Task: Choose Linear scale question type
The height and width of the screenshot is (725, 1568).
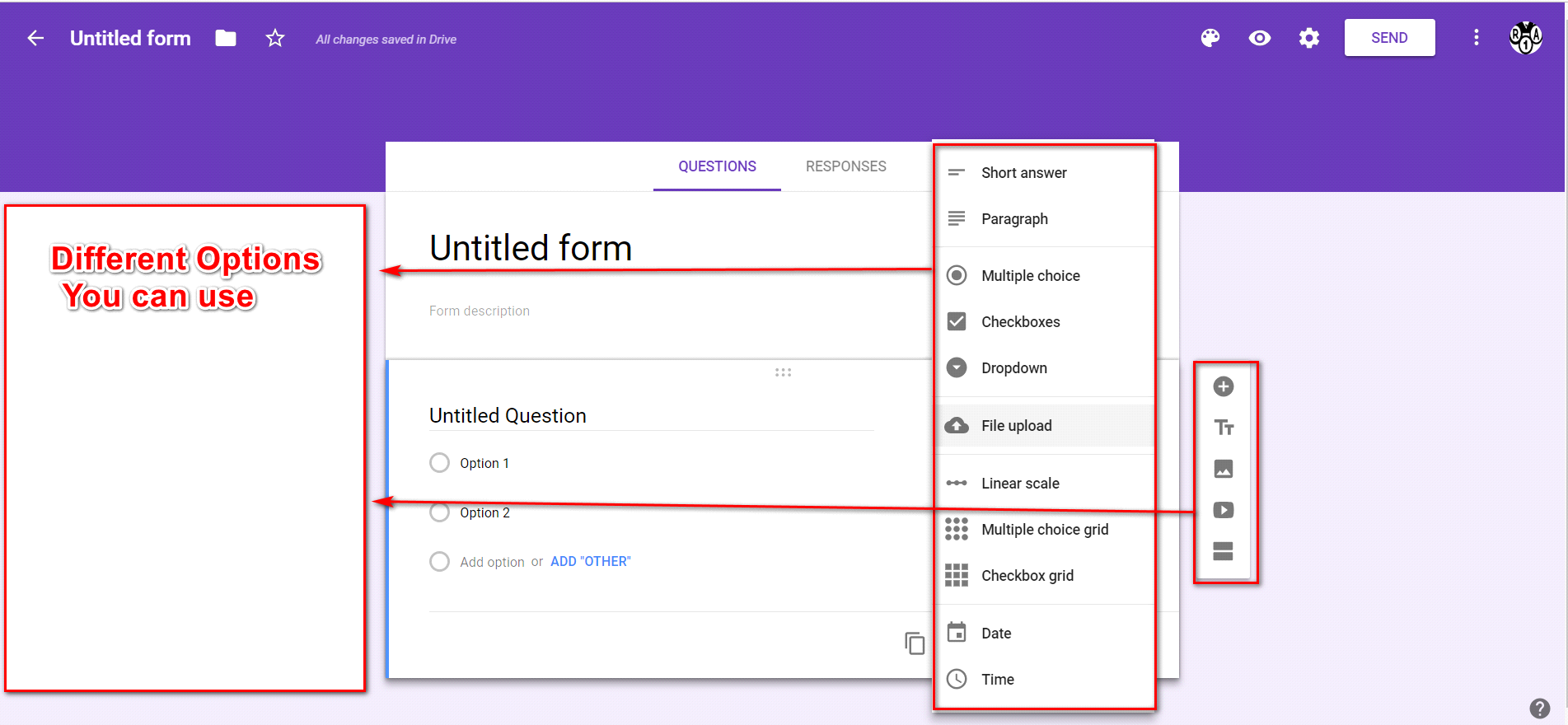Action: 1045,484
